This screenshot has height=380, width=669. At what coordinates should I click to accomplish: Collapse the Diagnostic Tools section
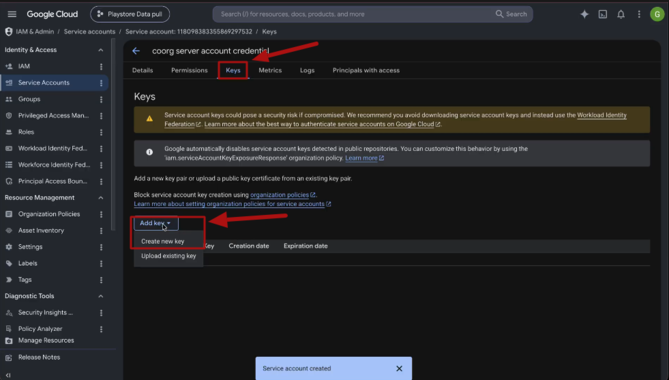coord(100,296)
